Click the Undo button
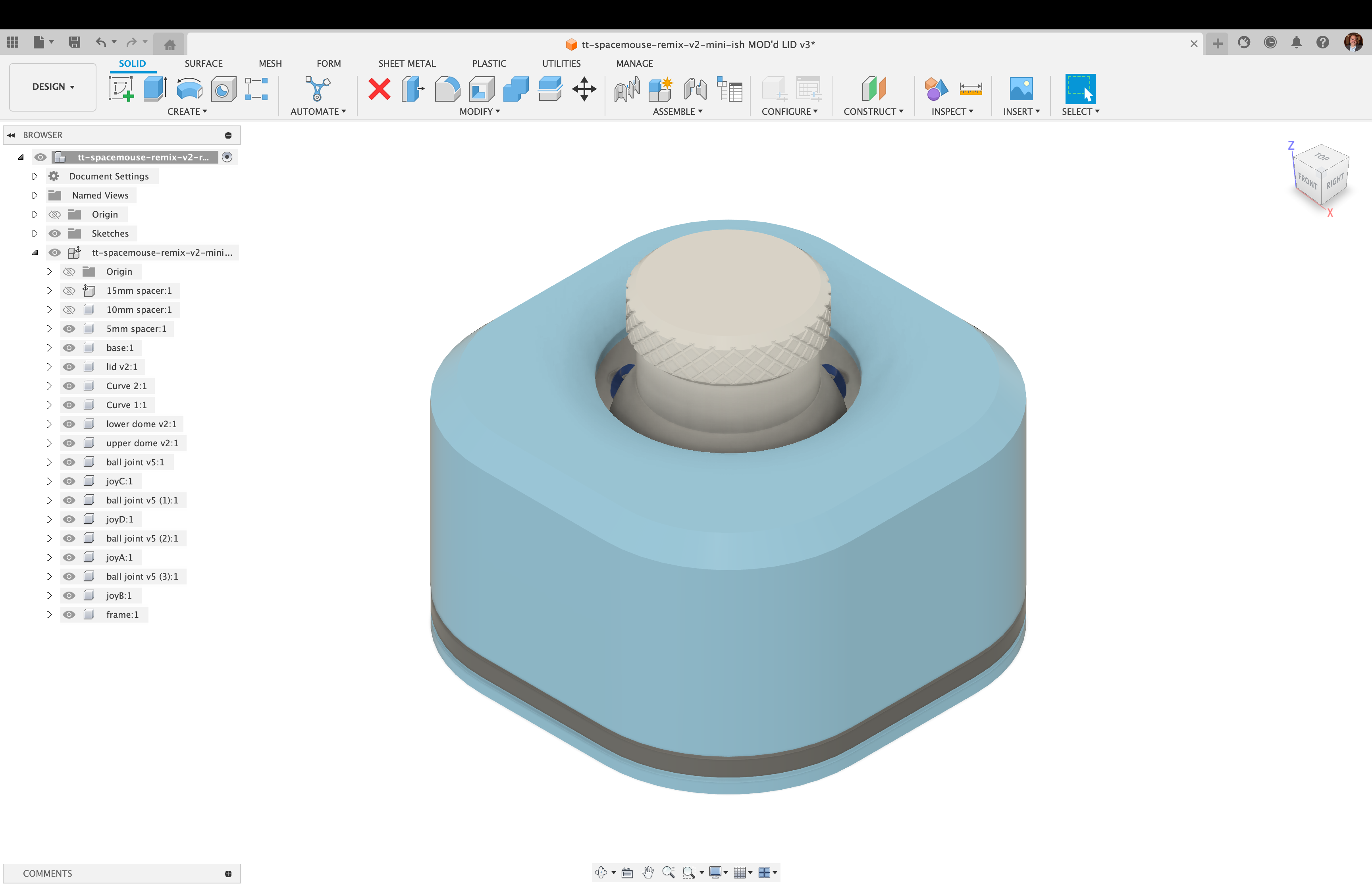1372x887 pixels. [x=101, y=42]
